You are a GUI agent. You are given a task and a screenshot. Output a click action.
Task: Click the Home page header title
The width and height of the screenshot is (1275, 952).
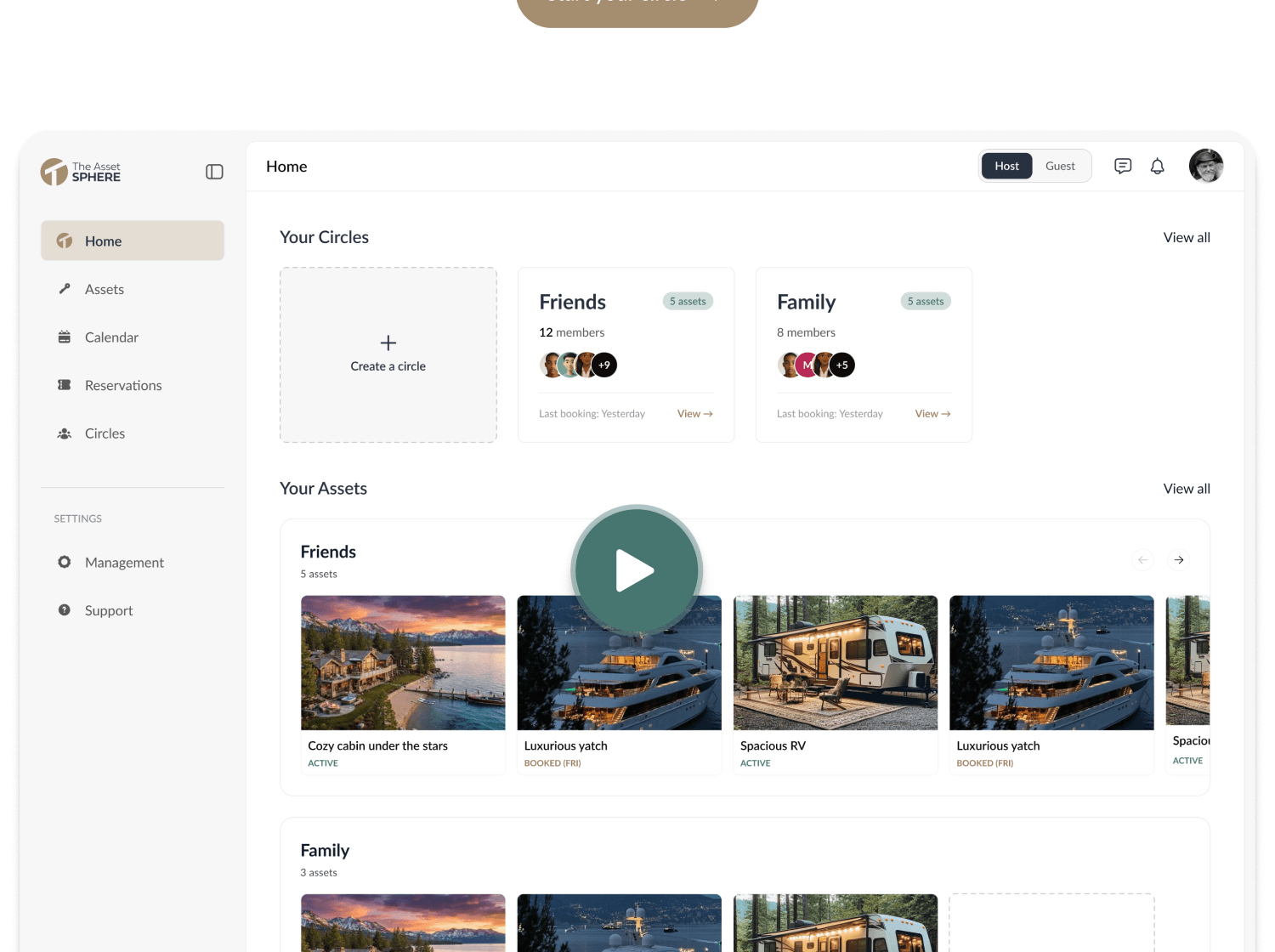point(286,167)
